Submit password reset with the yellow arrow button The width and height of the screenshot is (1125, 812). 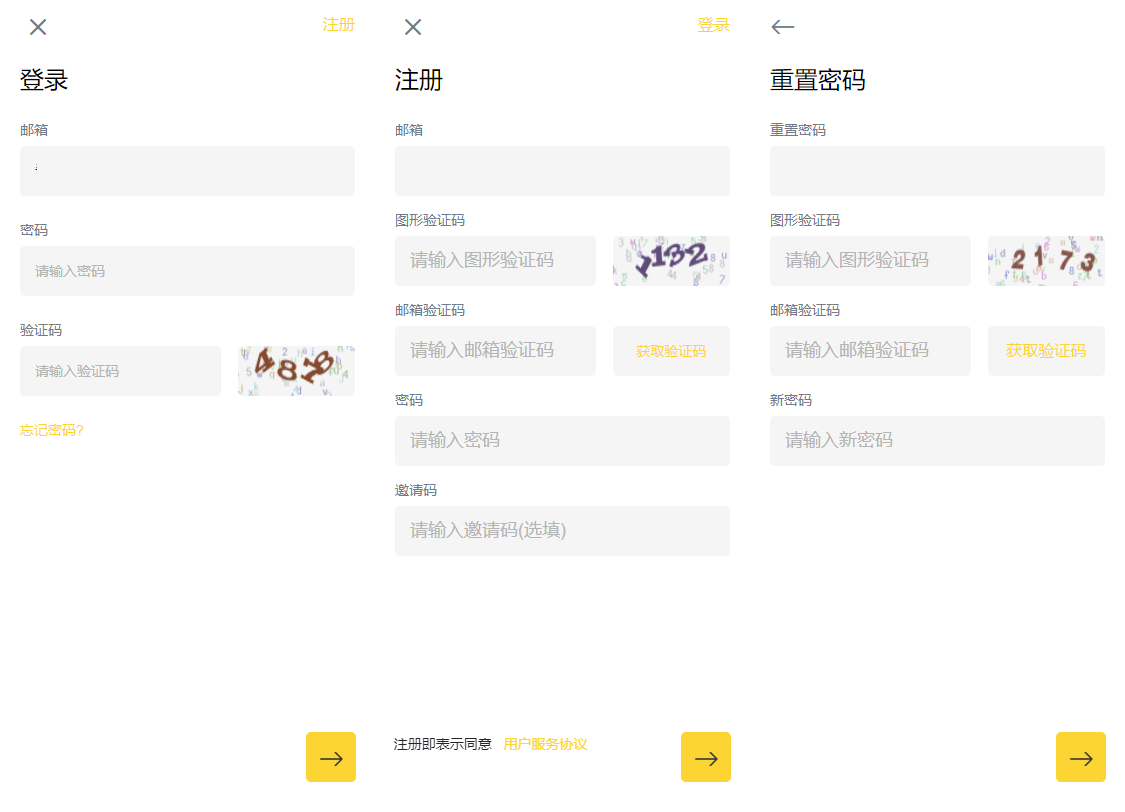(x=1081, y=757)
